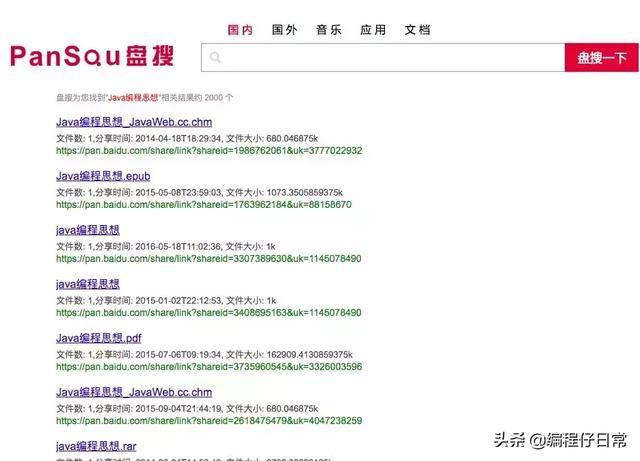Open the 音乐 tab
Image resolution: width=640 pixels, height=461 pixels.
[x=329, y=30]
